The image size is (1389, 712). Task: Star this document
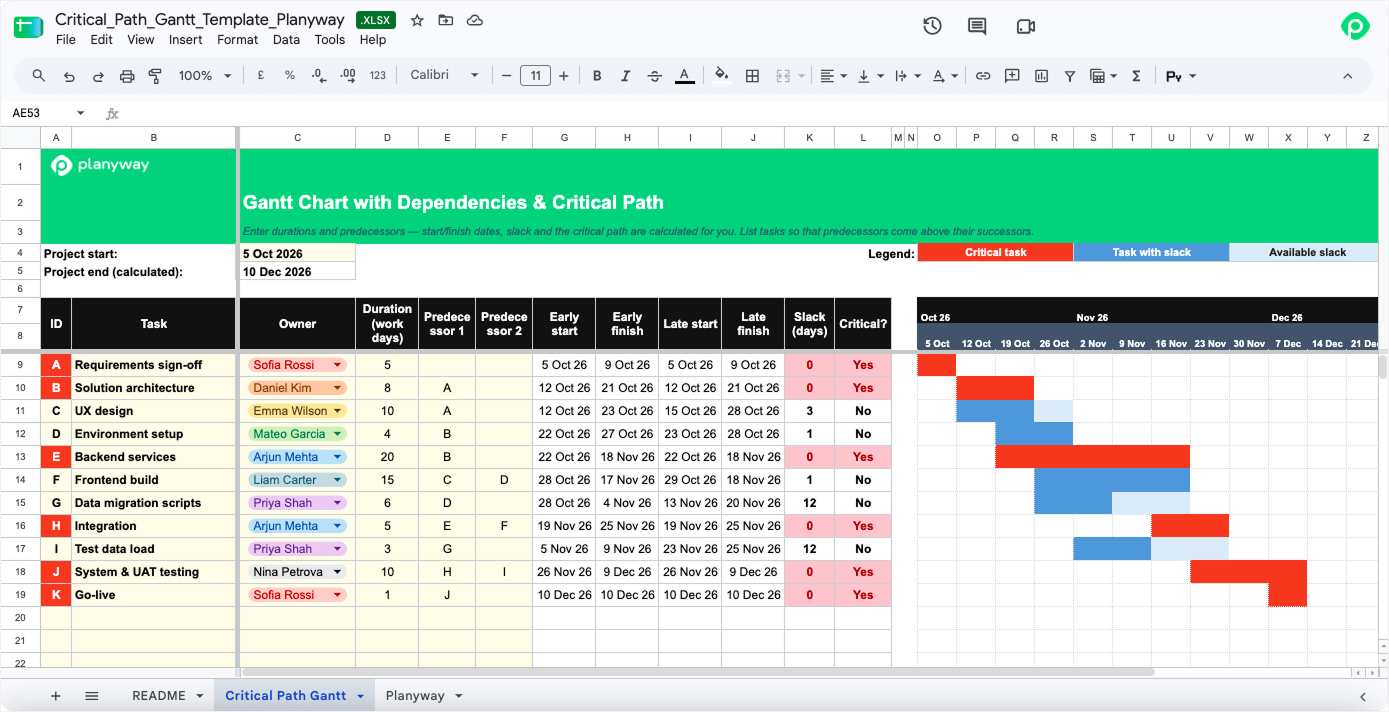(x=417, y=20)
